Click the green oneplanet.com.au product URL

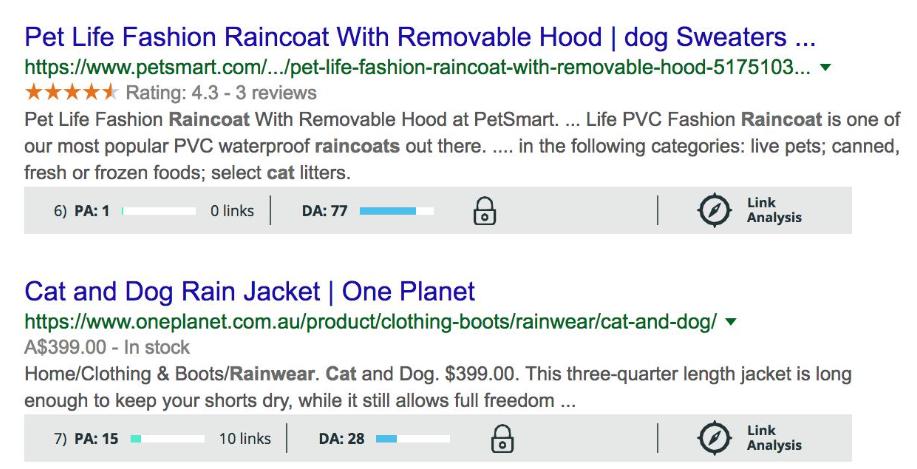[370, 322]
